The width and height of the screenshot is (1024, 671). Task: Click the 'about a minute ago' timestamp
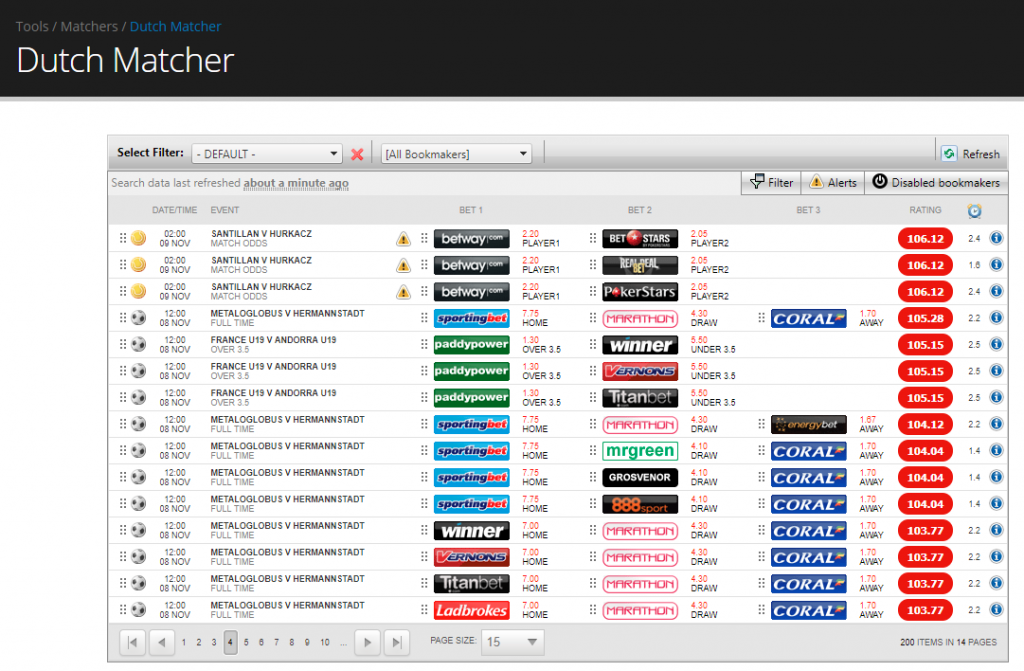point(296,184)
